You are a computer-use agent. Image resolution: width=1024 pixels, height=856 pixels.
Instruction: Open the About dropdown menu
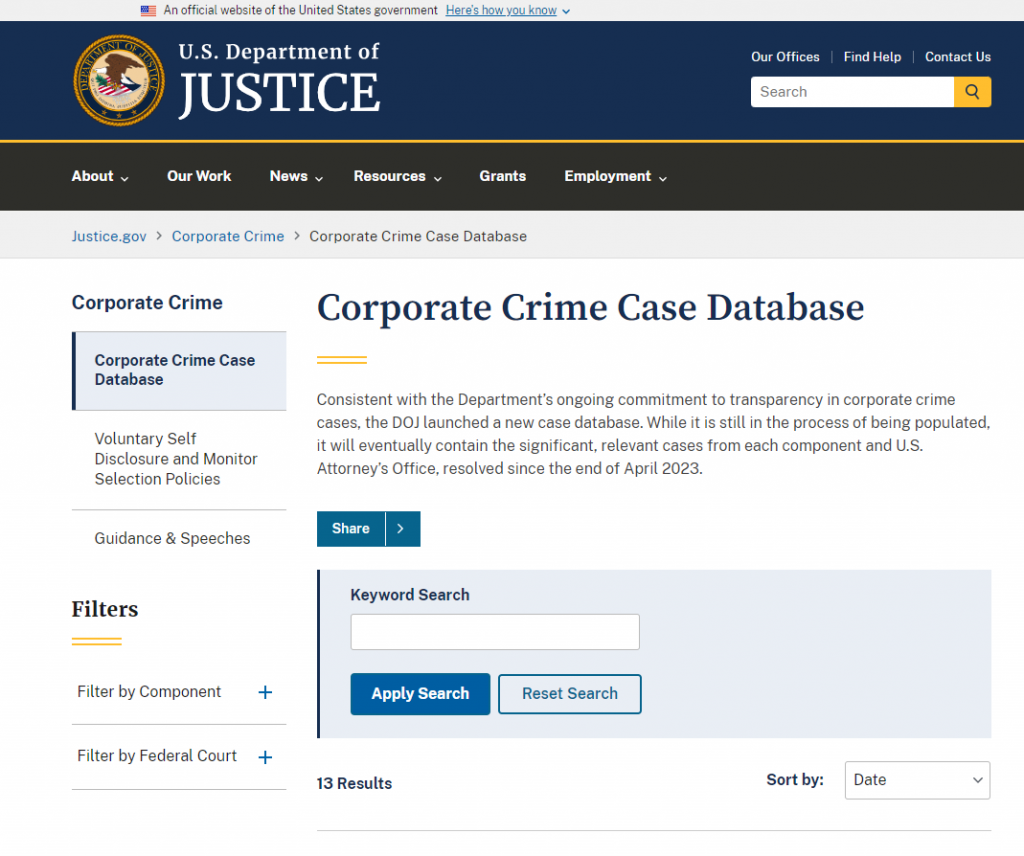(100, 176)
